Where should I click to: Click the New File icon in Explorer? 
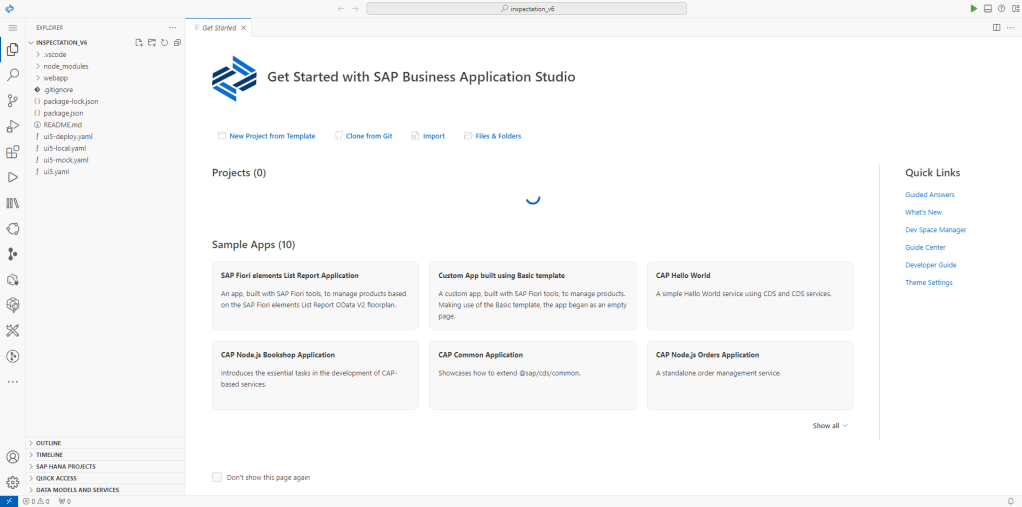139,43
